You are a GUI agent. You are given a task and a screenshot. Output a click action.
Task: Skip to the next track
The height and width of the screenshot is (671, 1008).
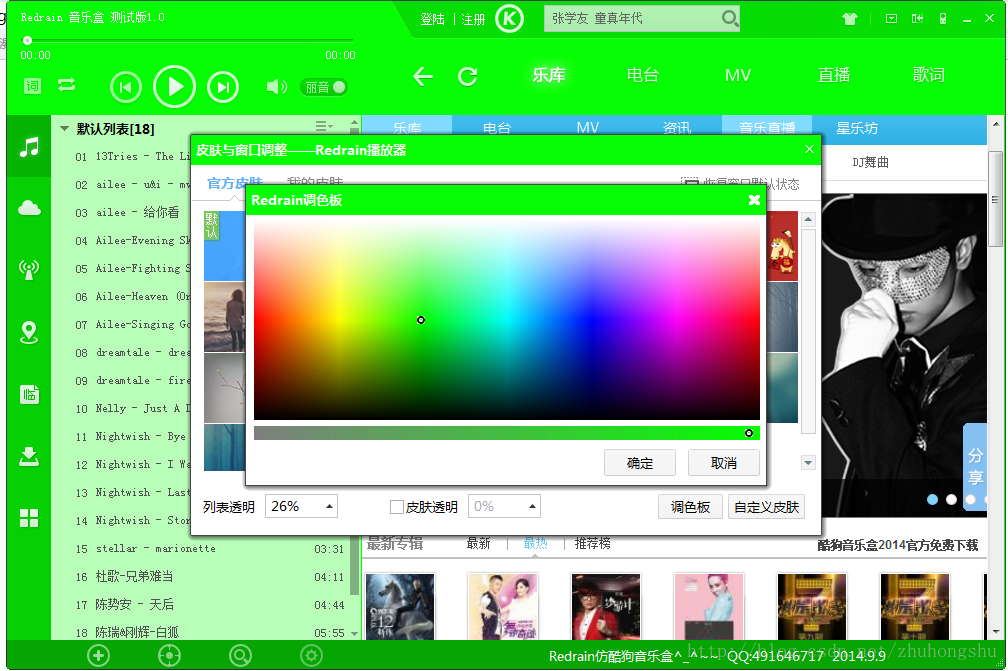tap(223, 87)
